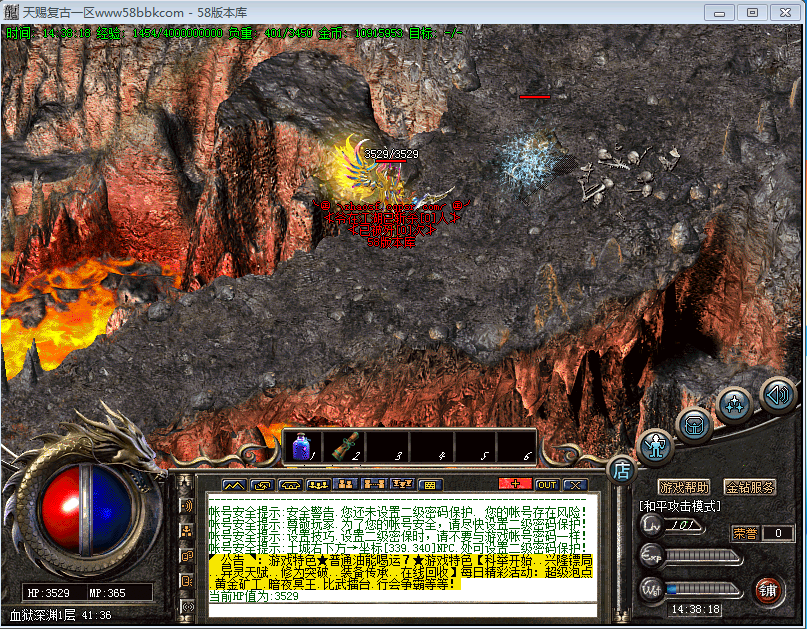Screen dimensions: 807x629
Task: Toggle the broadcast signal side icon
Action: point(186,606)
